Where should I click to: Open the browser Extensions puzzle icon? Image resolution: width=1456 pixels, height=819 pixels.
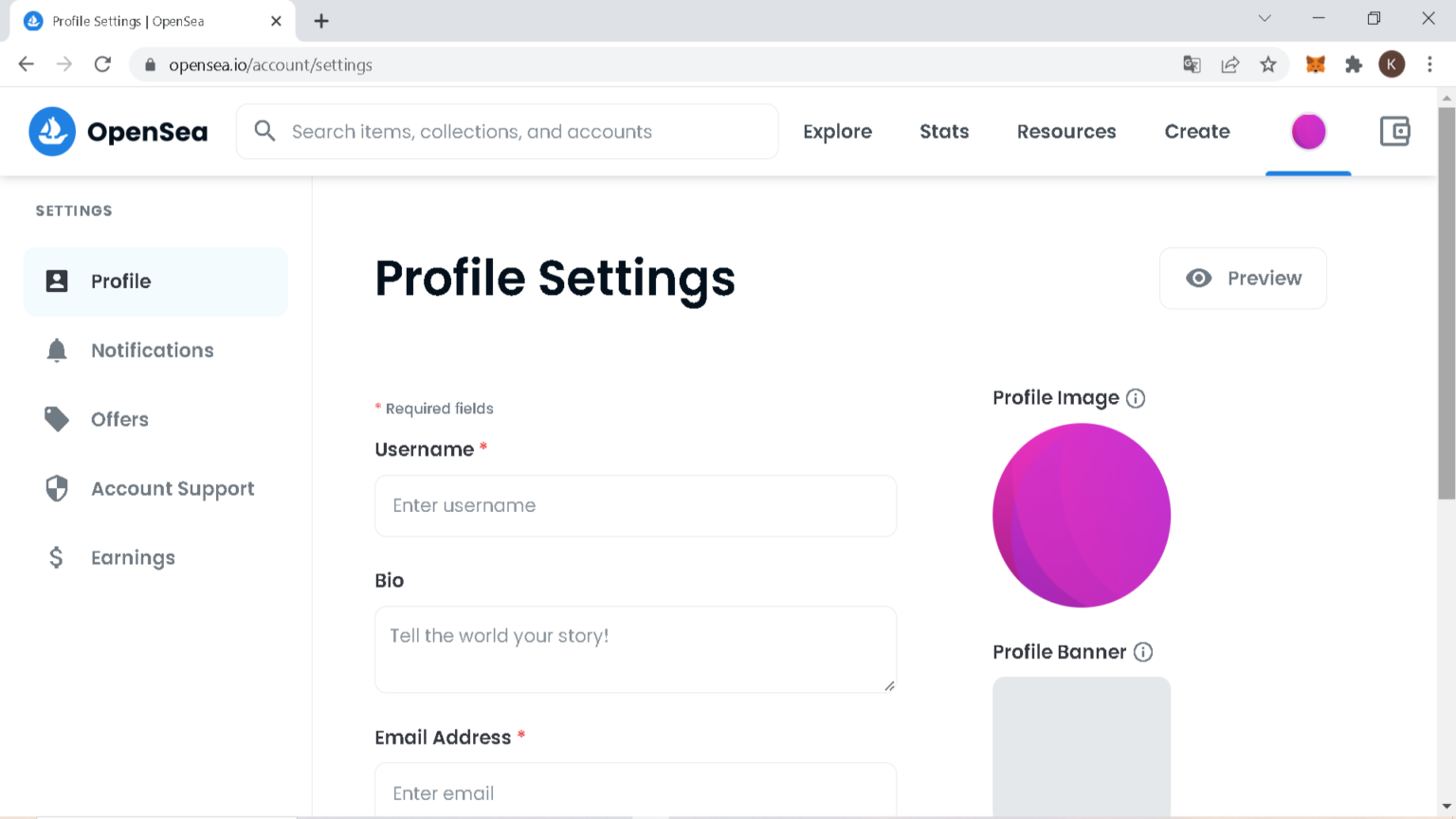click(x=1354, y=64)
